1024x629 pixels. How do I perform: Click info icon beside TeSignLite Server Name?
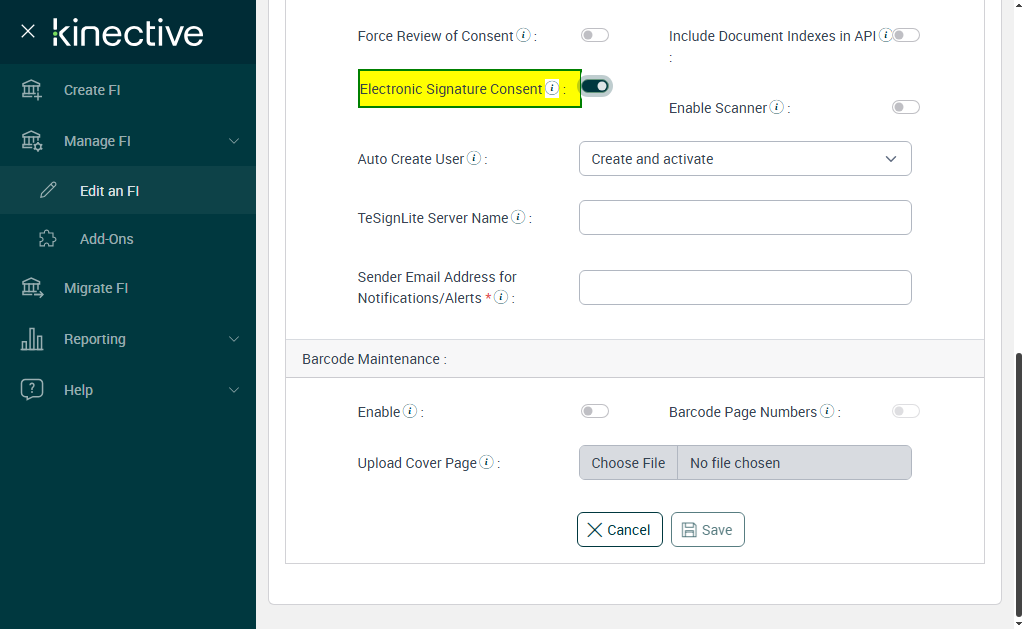(x=518, y=218)
